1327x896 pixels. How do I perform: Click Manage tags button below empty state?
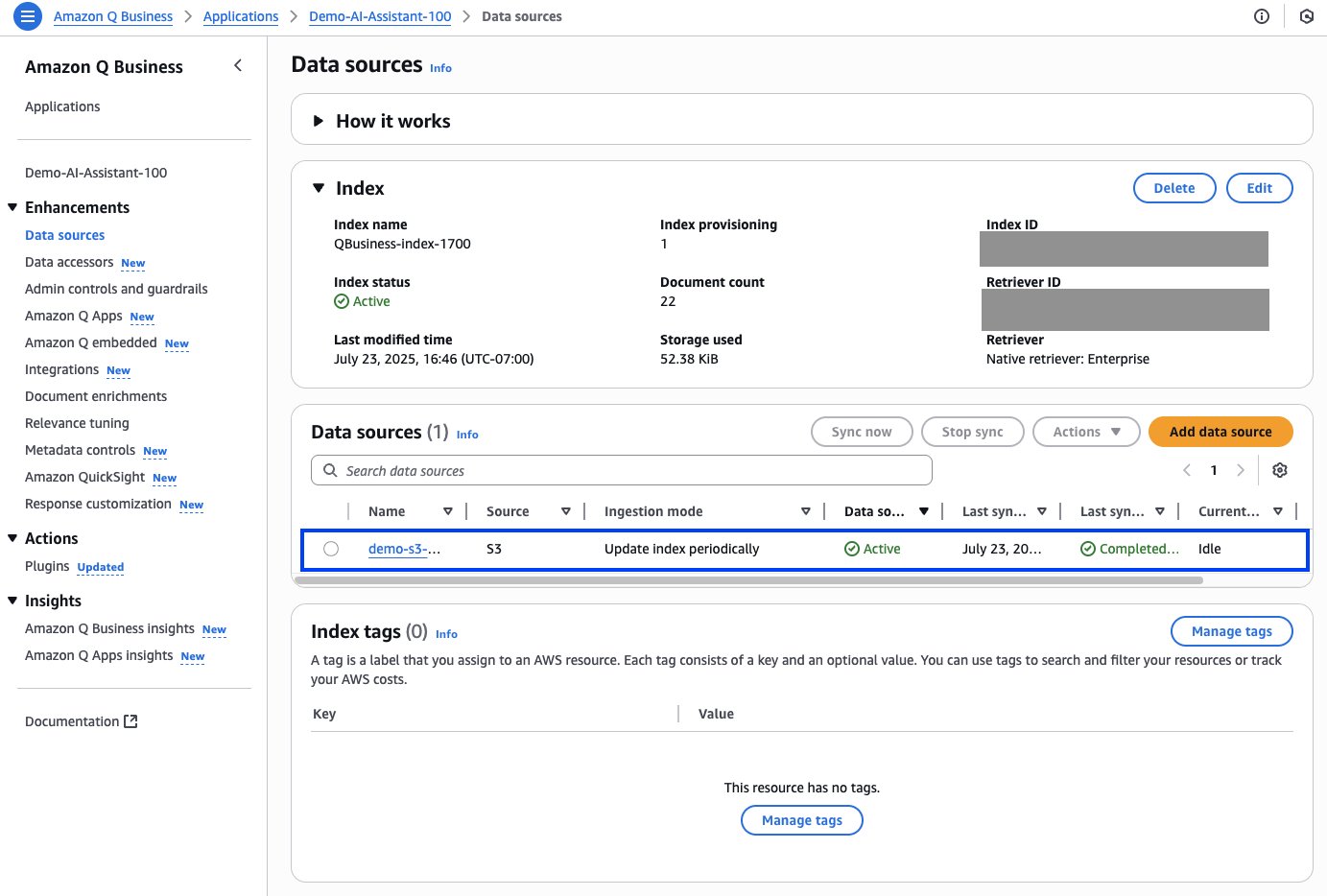coord(802,820)
